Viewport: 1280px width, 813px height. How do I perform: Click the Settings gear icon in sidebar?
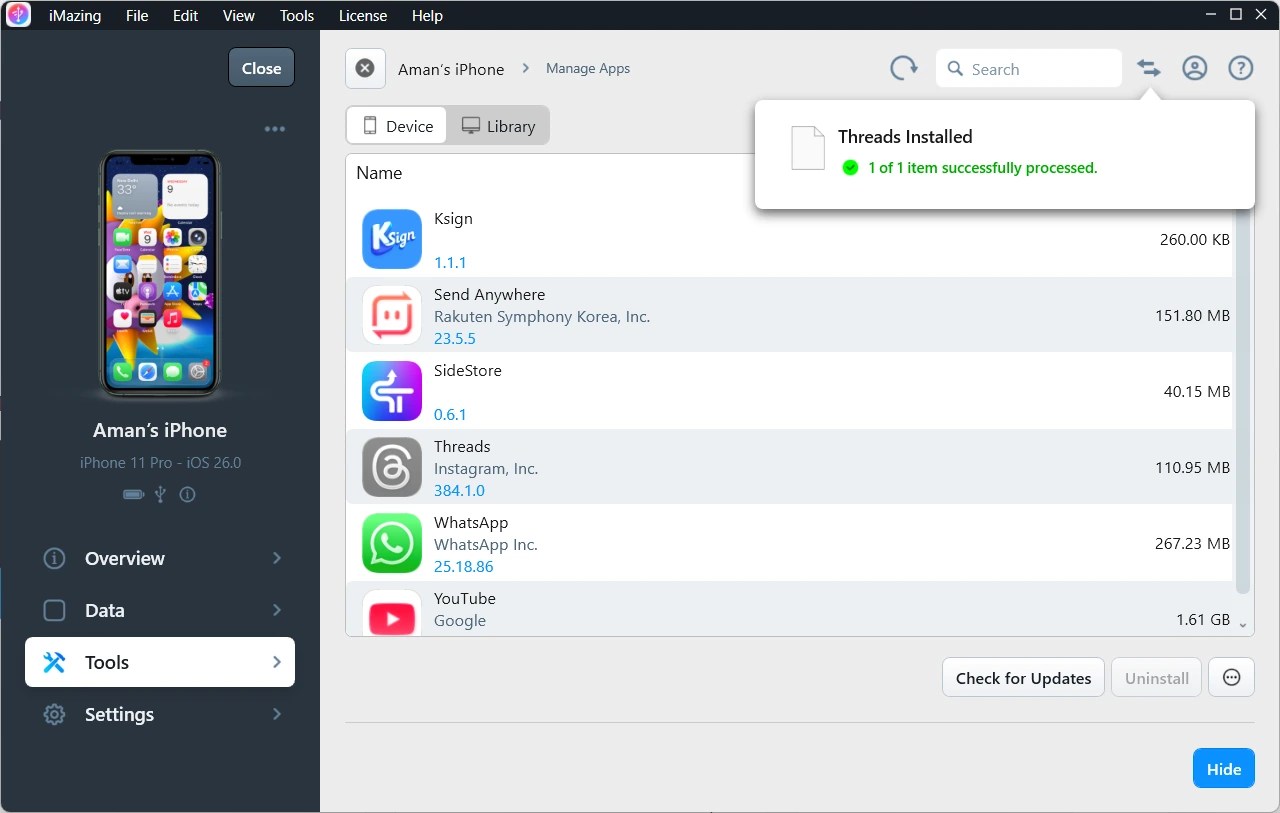[54, 714]
